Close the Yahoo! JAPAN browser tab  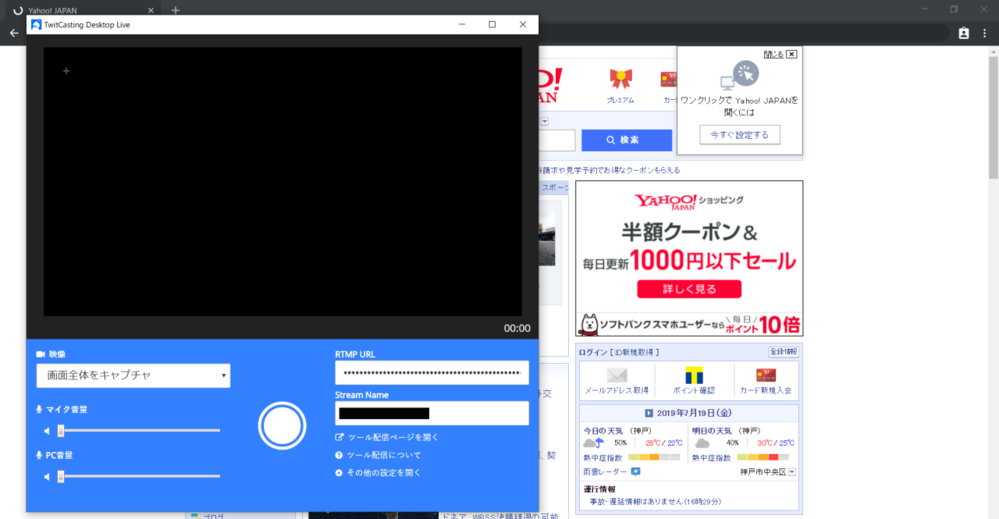pyautogui.click(x=150, y=10)
